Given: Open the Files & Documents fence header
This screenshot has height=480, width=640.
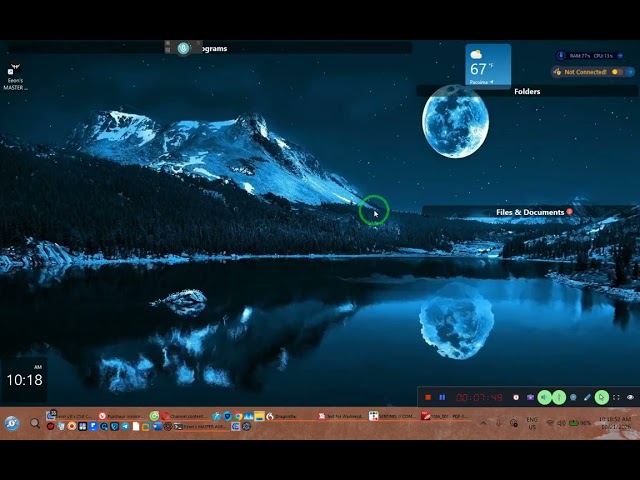Looking at the screenshot, I should (530, 212).
